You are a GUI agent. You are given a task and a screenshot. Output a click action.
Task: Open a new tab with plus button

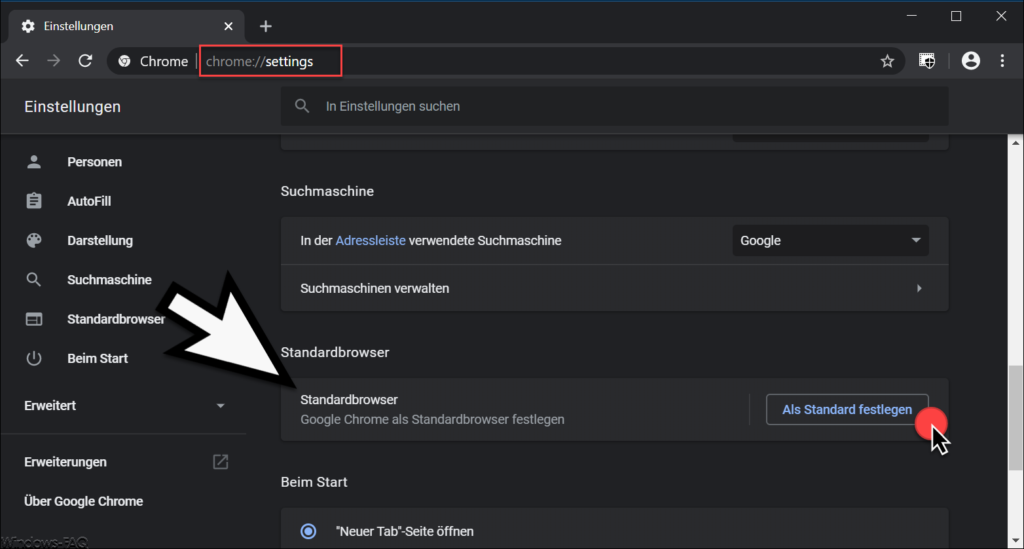coord(265,26)
